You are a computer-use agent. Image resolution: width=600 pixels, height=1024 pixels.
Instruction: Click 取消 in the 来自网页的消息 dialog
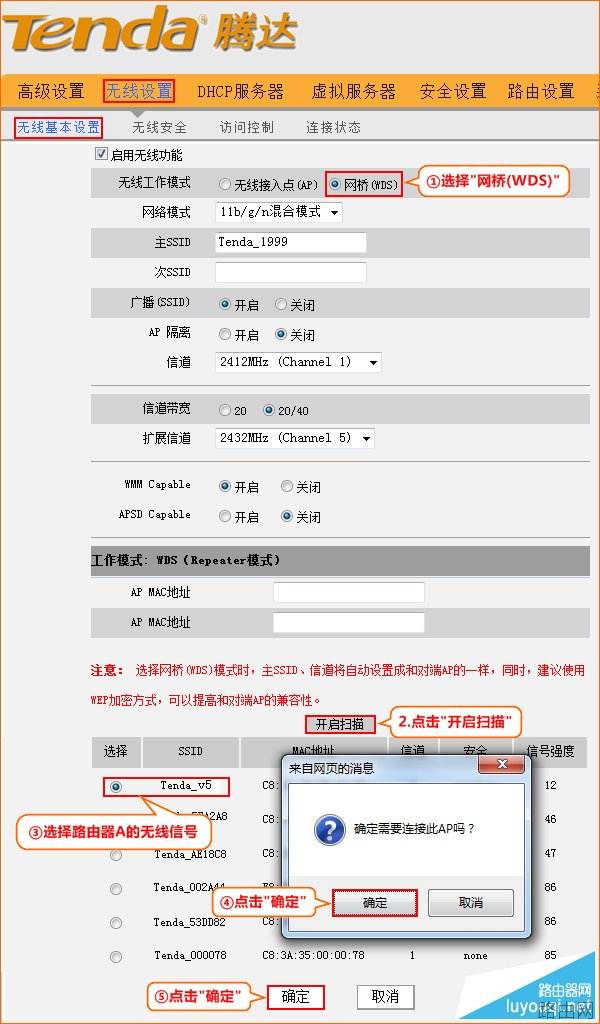pos(471,903)
